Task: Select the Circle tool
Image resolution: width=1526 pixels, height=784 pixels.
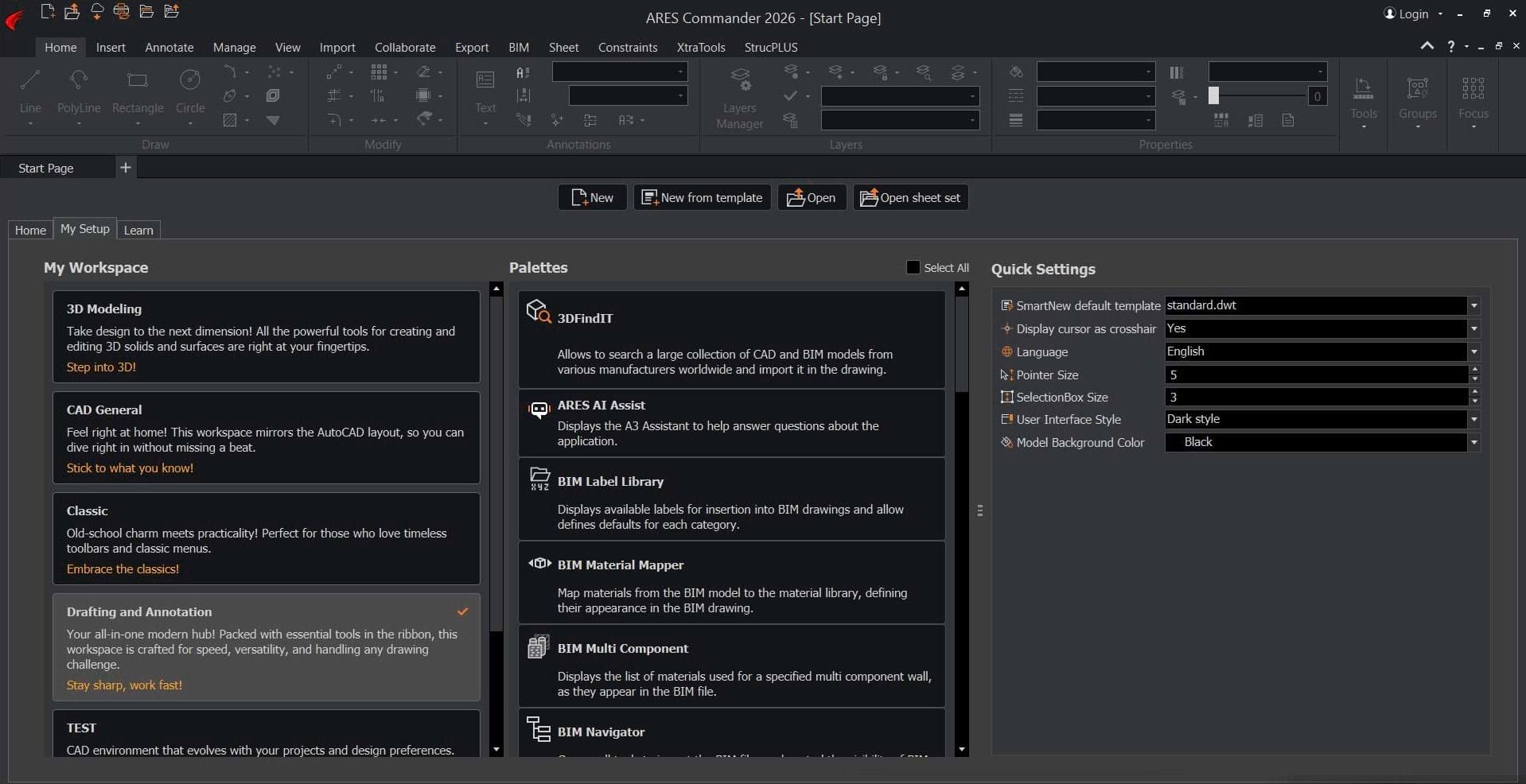Action: 190,90
